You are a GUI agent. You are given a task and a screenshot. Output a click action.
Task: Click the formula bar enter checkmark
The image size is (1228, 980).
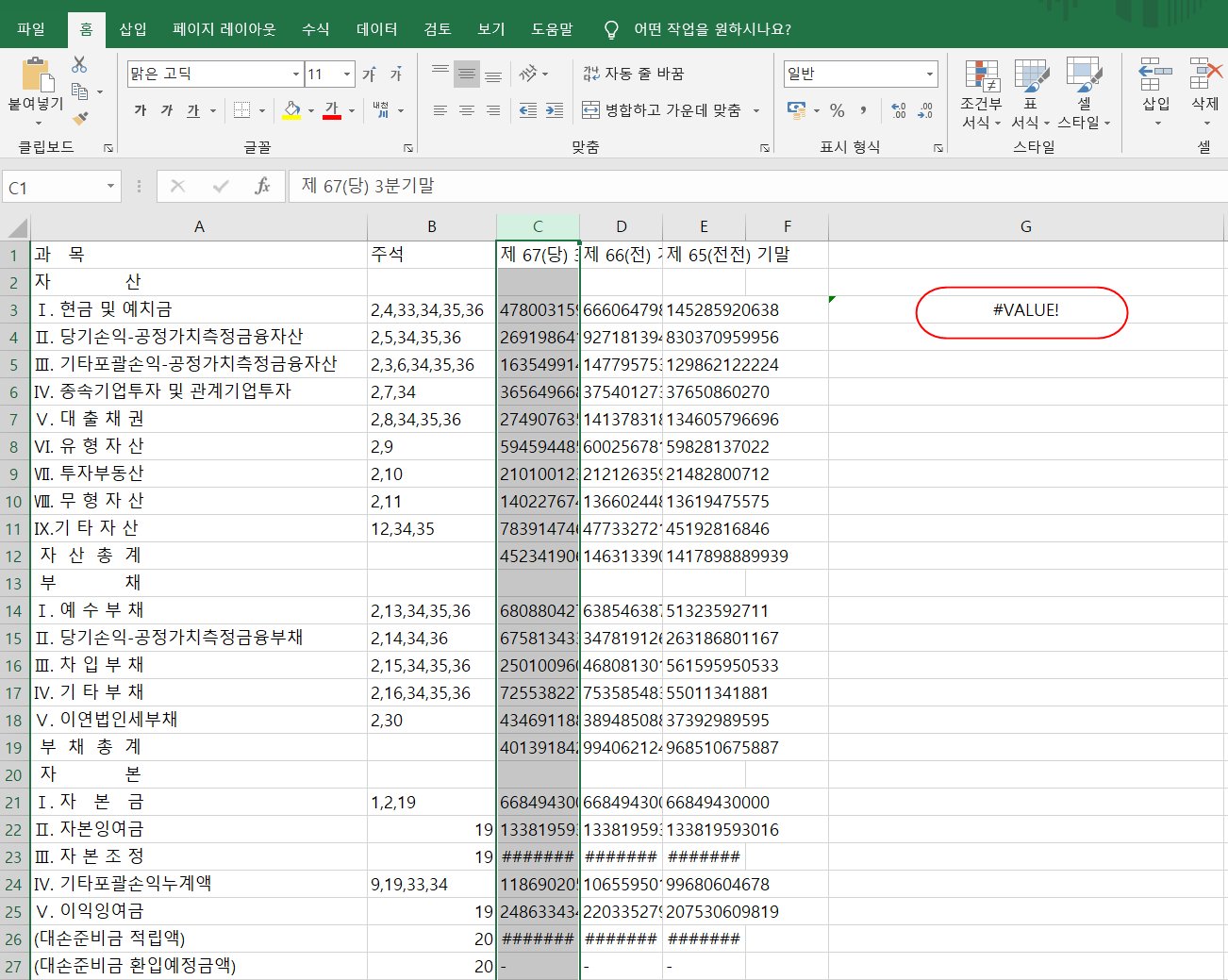pyautogui.click(x=221, y=187)
